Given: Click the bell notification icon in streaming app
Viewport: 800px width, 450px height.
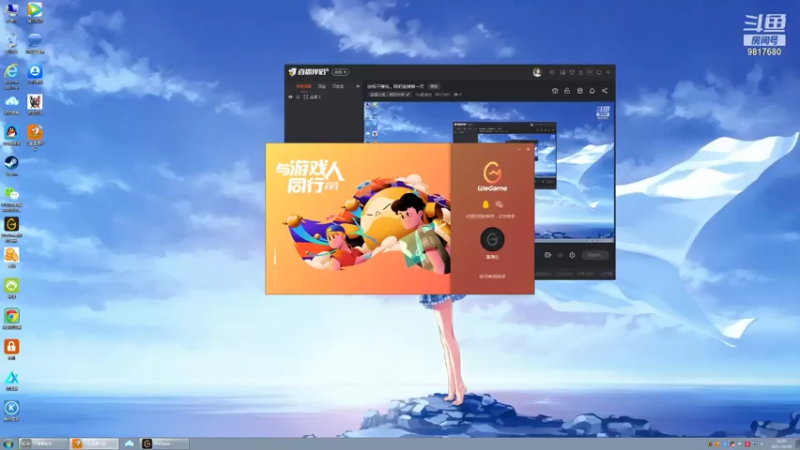Looking at the screenshot, I should [592, 91].
